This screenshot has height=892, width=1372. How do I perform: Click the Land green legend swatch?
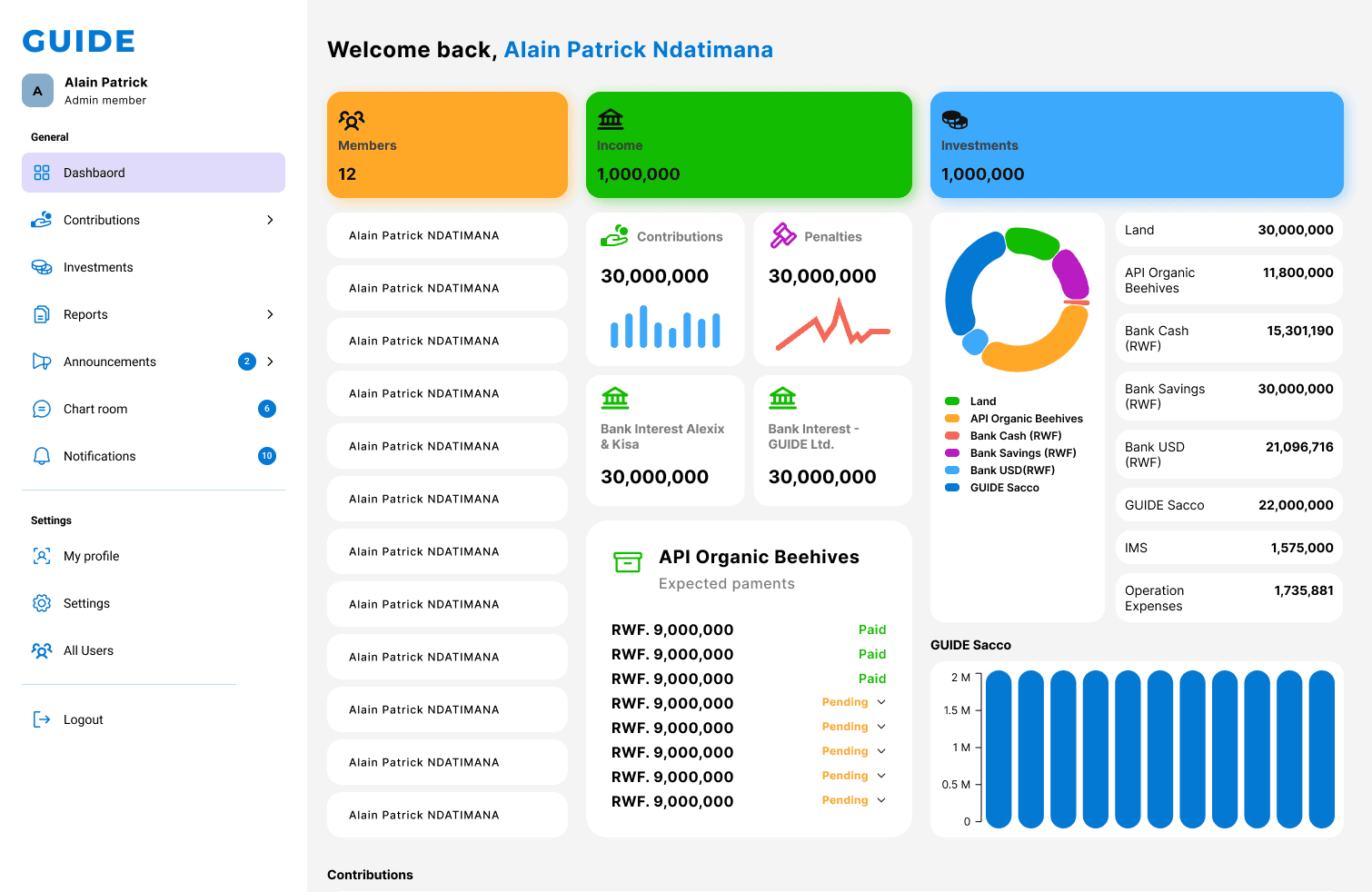click(952, 401)
